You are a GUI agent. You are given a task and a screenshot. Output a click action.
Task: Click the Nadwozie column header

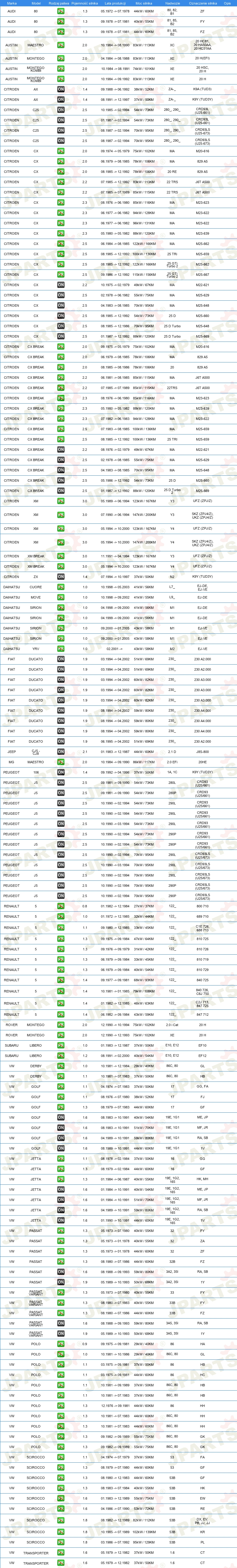tap(172, 3)
